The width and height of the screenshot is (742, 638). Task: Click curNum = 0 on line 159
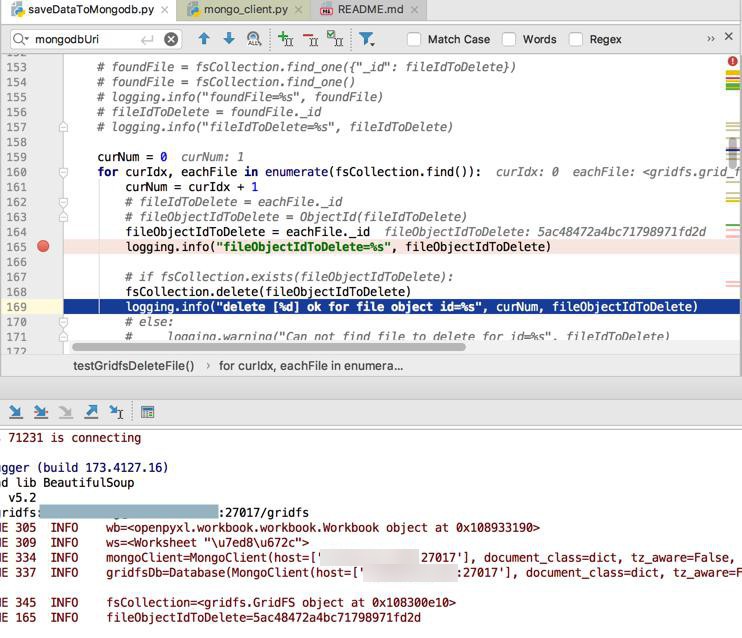[132, 157]
